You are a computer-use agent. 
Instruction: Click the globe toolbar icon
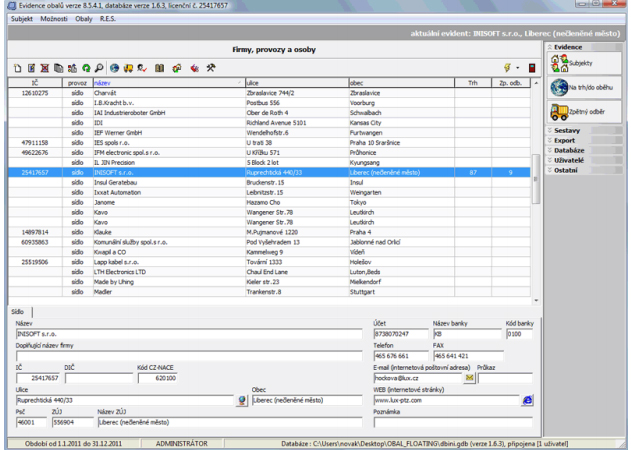pyautogui.click(x=115, y=68)
